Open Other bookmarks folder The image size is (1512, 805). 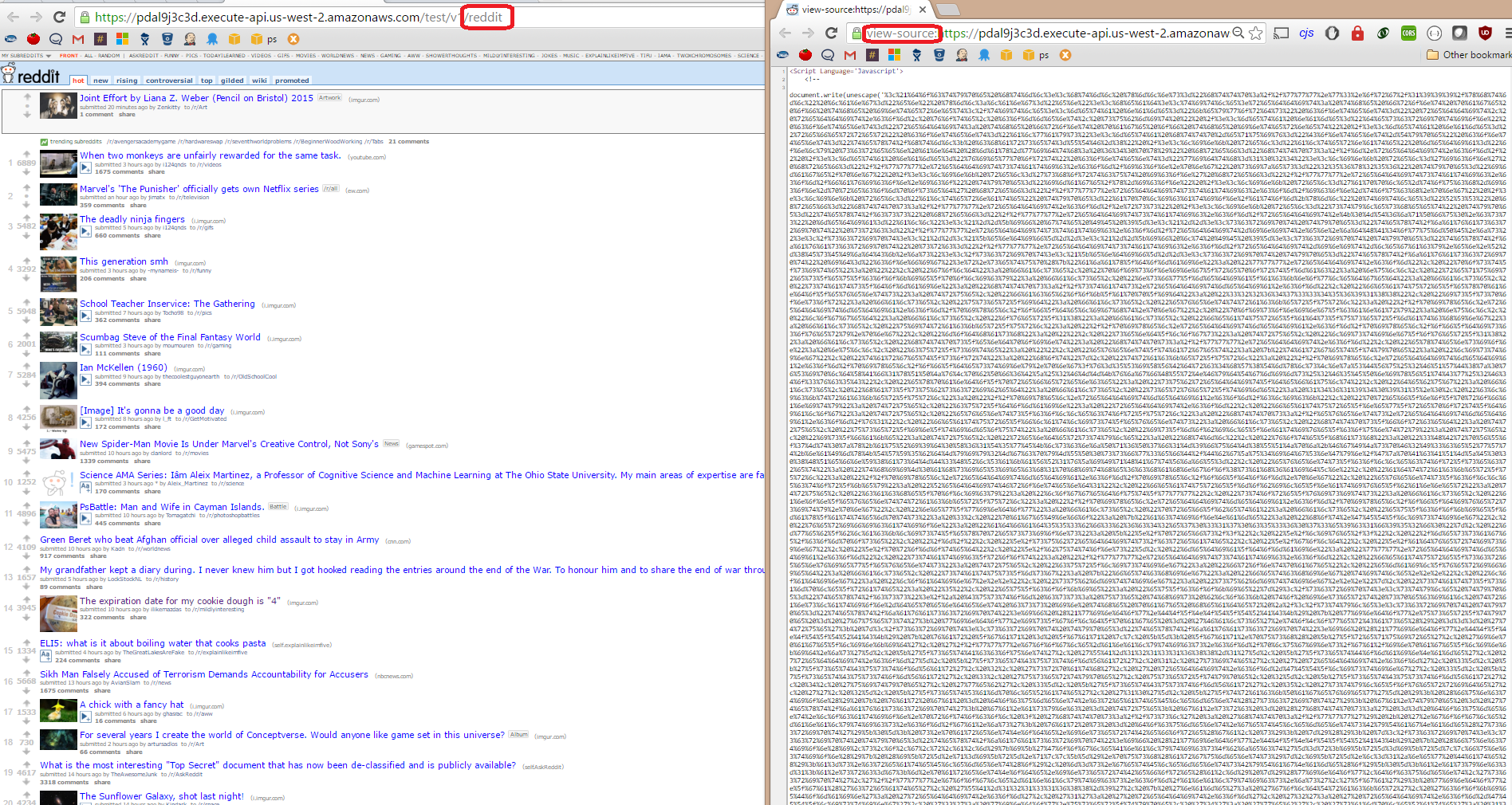point(1468,55)
